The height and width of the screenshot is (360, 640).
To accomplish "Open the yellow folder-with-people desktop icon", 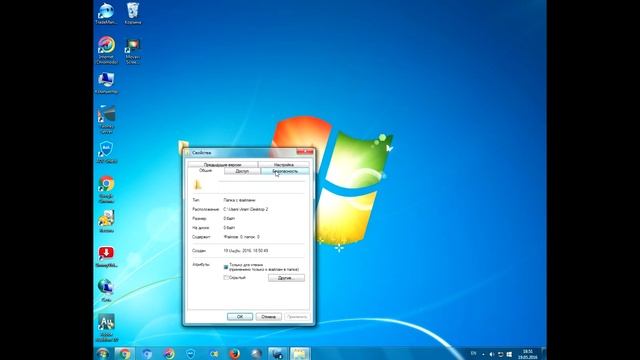I will pyautogui.click(x=106, y=221).
